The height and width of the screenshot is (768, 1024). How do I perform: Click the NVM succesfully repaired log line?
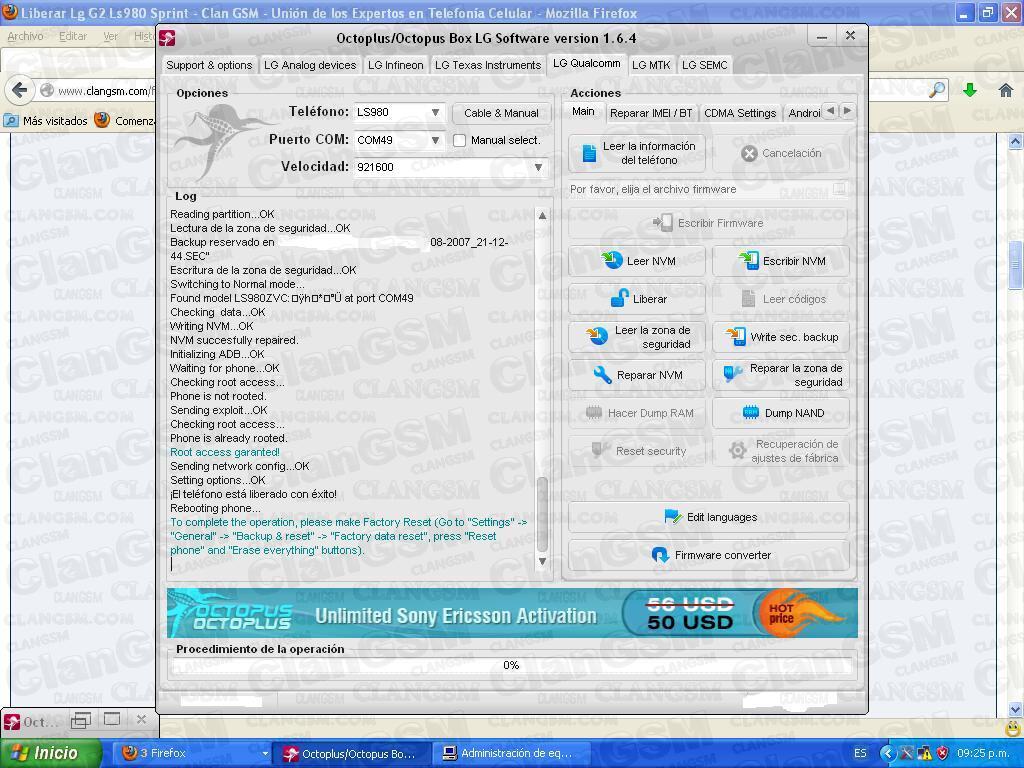(x=234, y=340)
